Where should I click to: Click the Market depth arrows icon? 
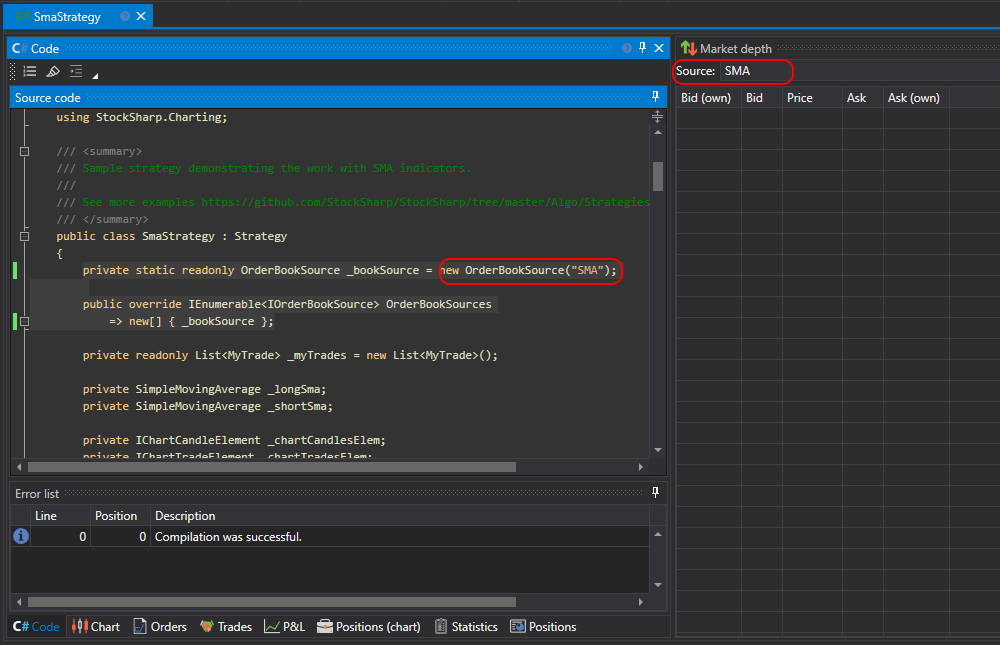[688, 48]
